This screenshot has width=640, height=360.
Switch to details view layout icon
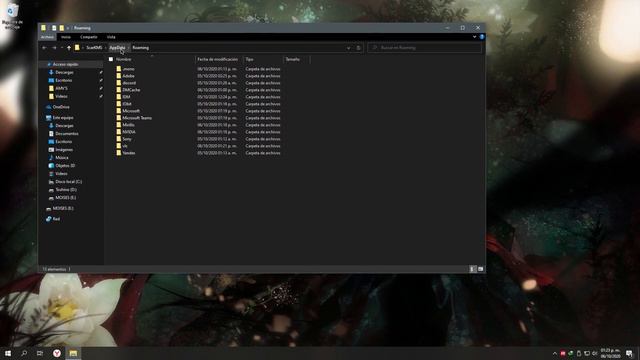(472, 269)
